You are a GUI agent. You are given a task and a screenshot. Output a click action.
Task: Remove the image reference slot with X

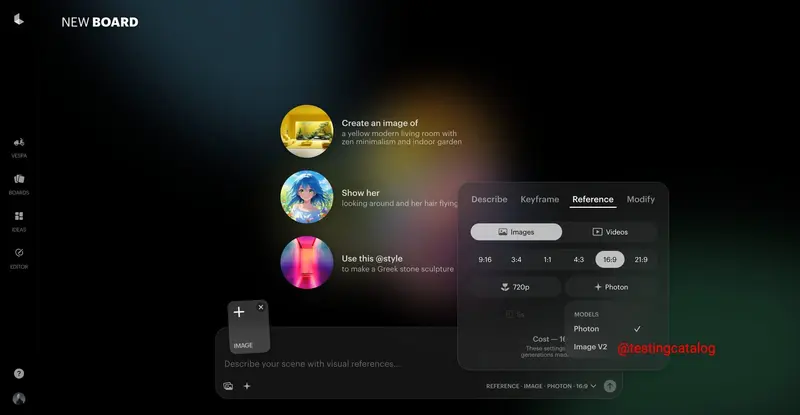[261, 308]
